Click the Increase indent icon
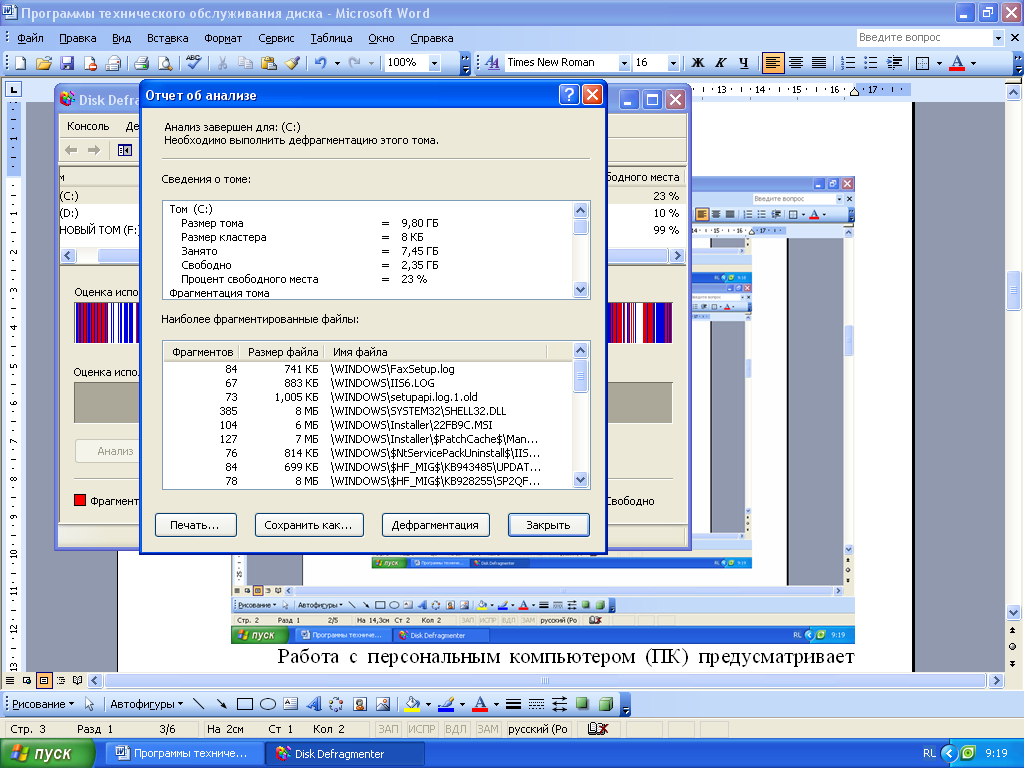The height and width of the screenshot is (768, 1024). click(x=894, y=63)
